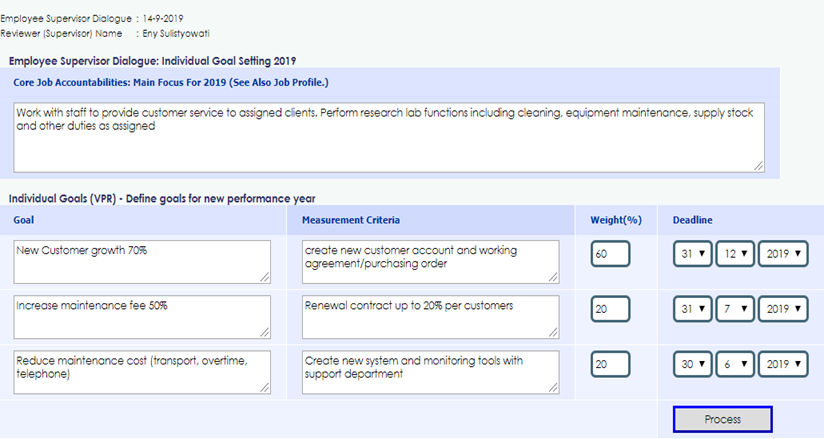The image size is (824, 439).
Task: Click the Renewal contract measurement criteria field
Action: click(x=429, y=317)
